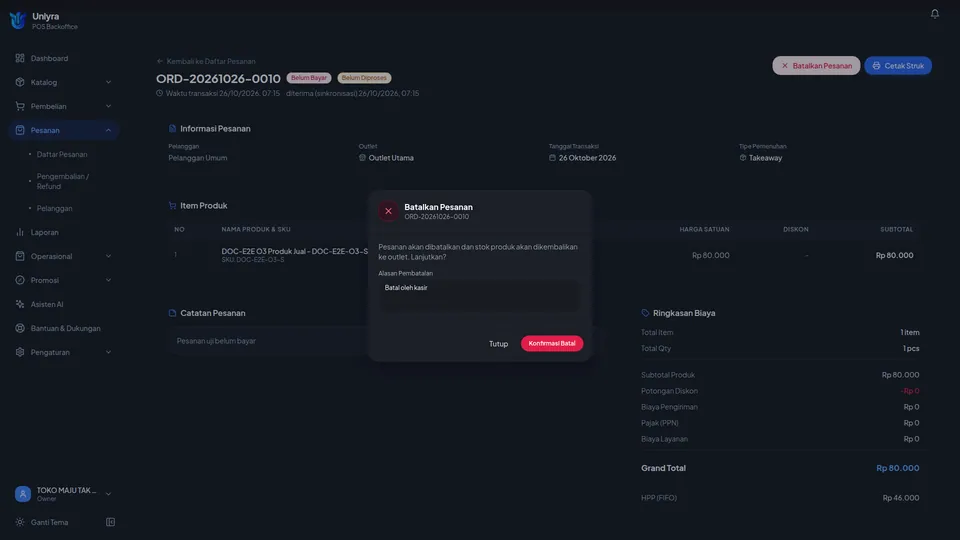Click red X icon in dialog header
This screenshot has width=960, height=540.
pos(388,211)
